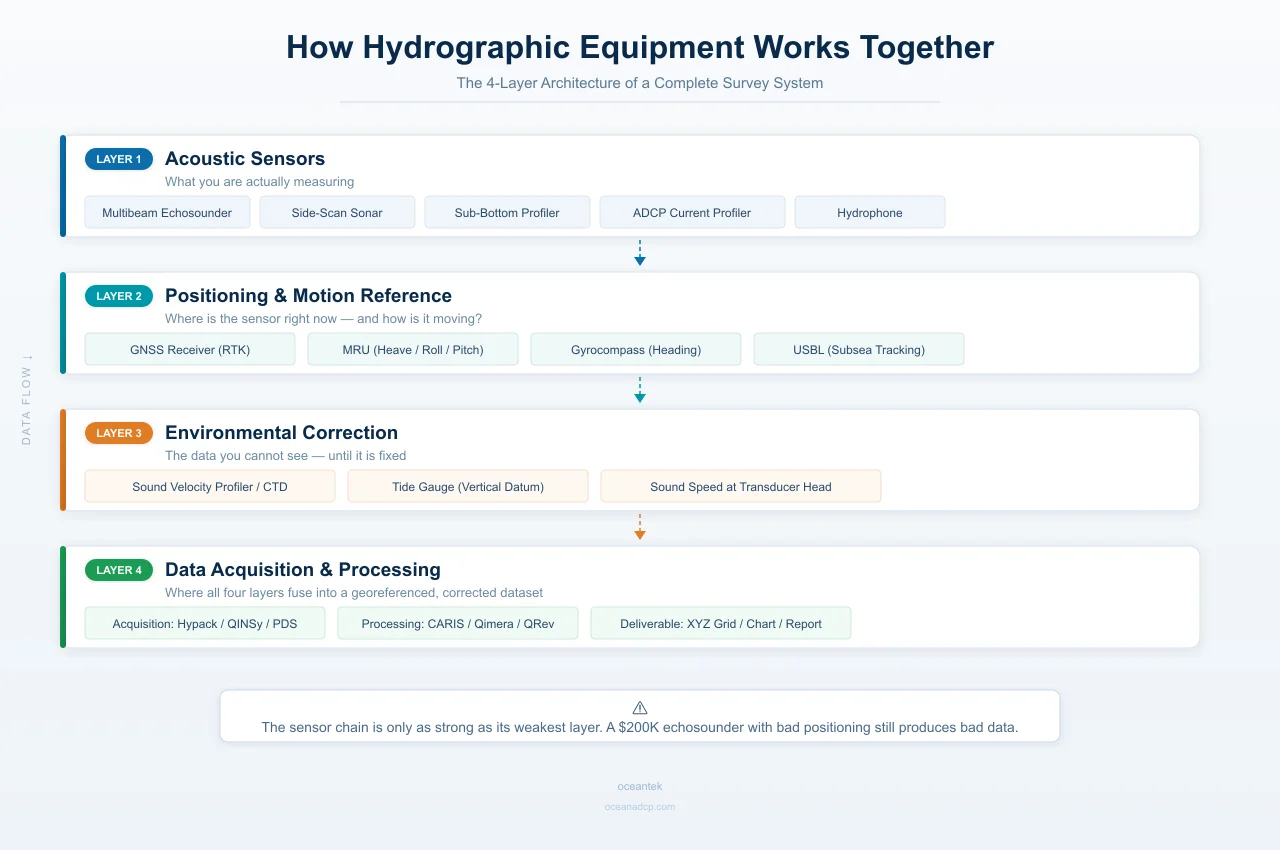Click the ADCP Current Profiler chip
Screen dimensions: 1280x850
click(x=692, y=212)
